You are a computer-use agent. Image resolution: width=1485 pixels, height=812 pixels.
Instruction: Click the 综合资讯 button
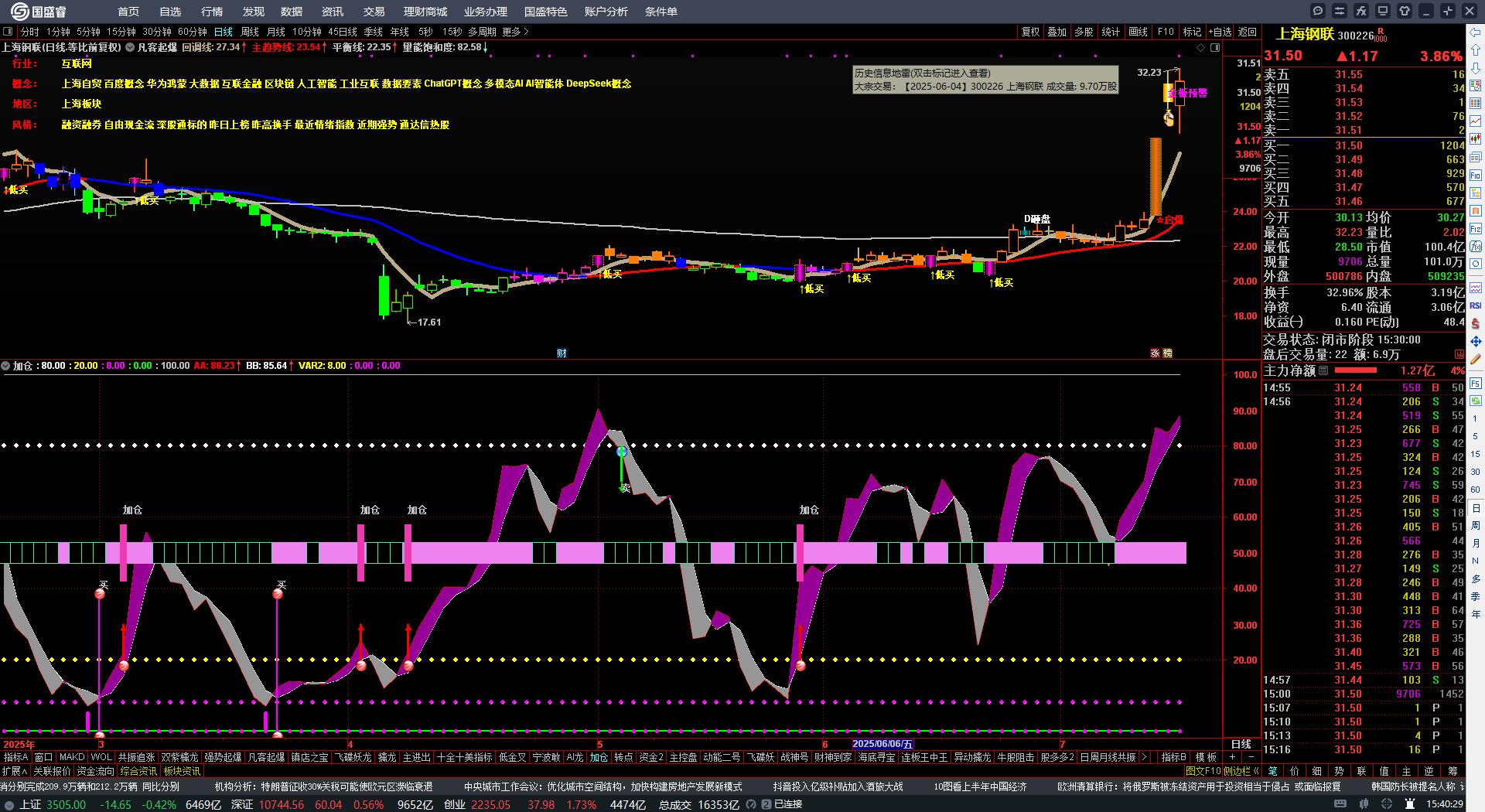coord(138,771)
